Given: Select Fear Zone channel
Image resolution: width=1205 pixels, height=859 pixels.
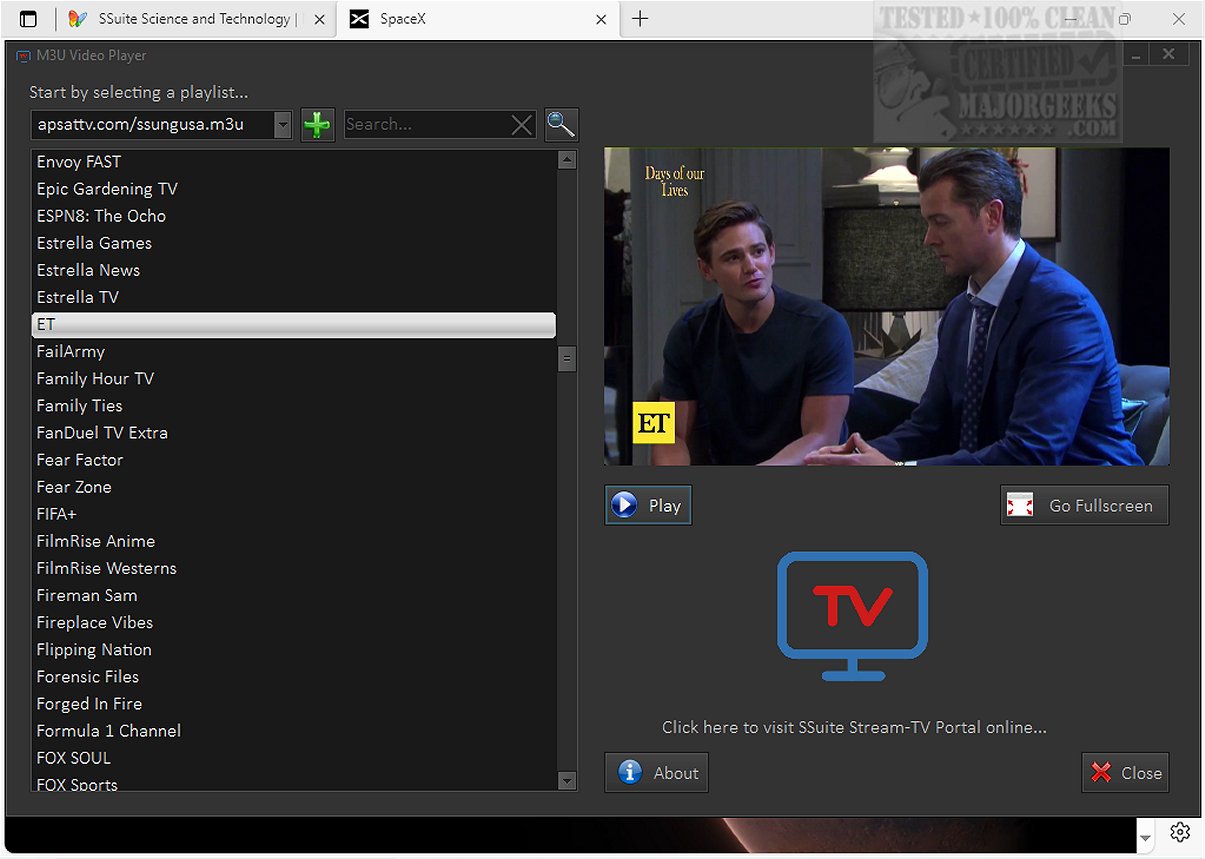Looking at the screenshot, I should coord(294,487).
